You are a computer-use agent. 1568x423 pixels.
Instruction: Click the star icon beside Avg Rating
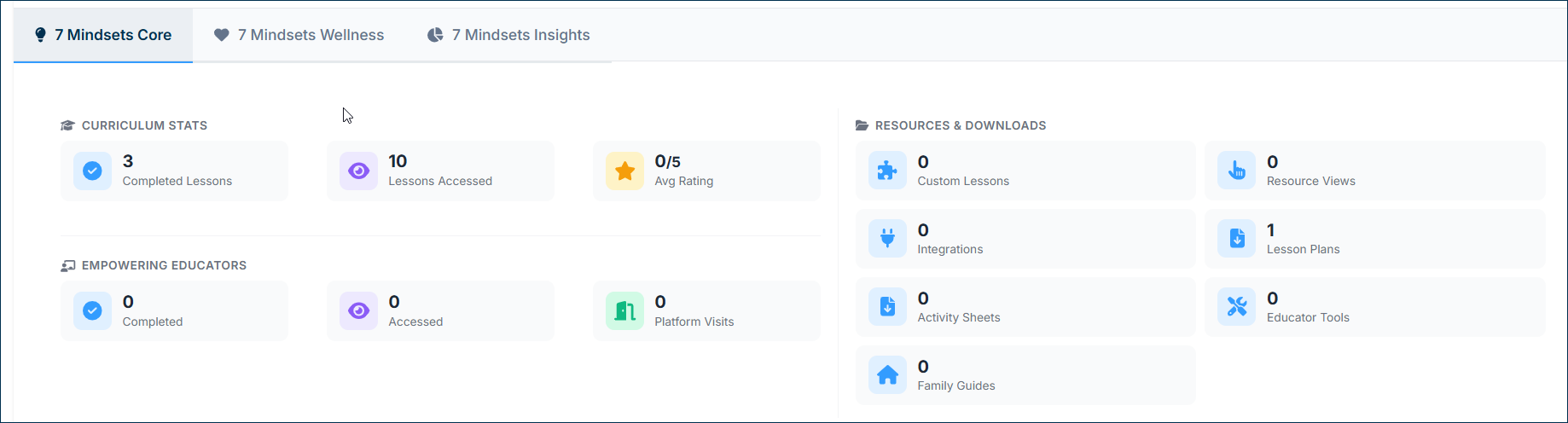tap(624, 171)
